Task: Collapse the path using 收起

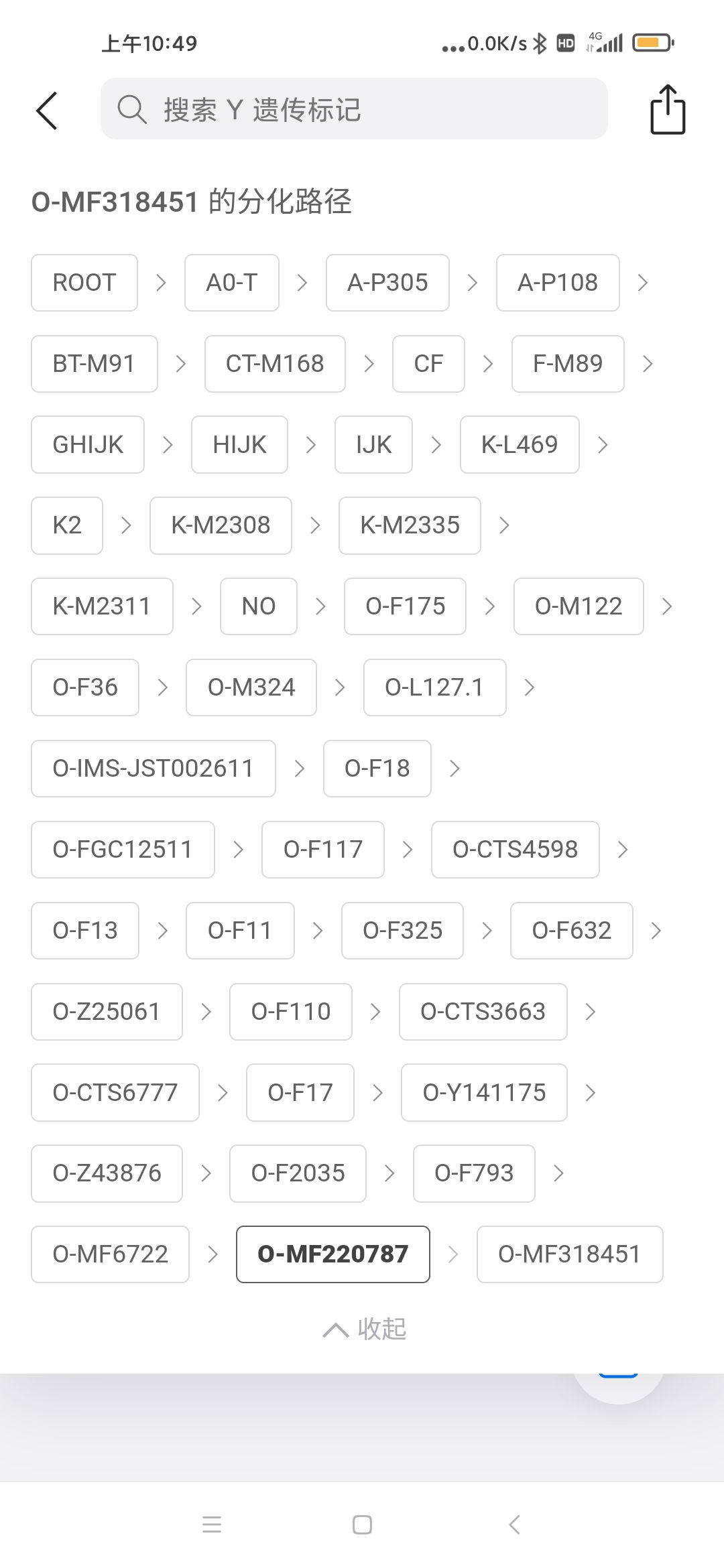Action: (x=365, y=1329)
